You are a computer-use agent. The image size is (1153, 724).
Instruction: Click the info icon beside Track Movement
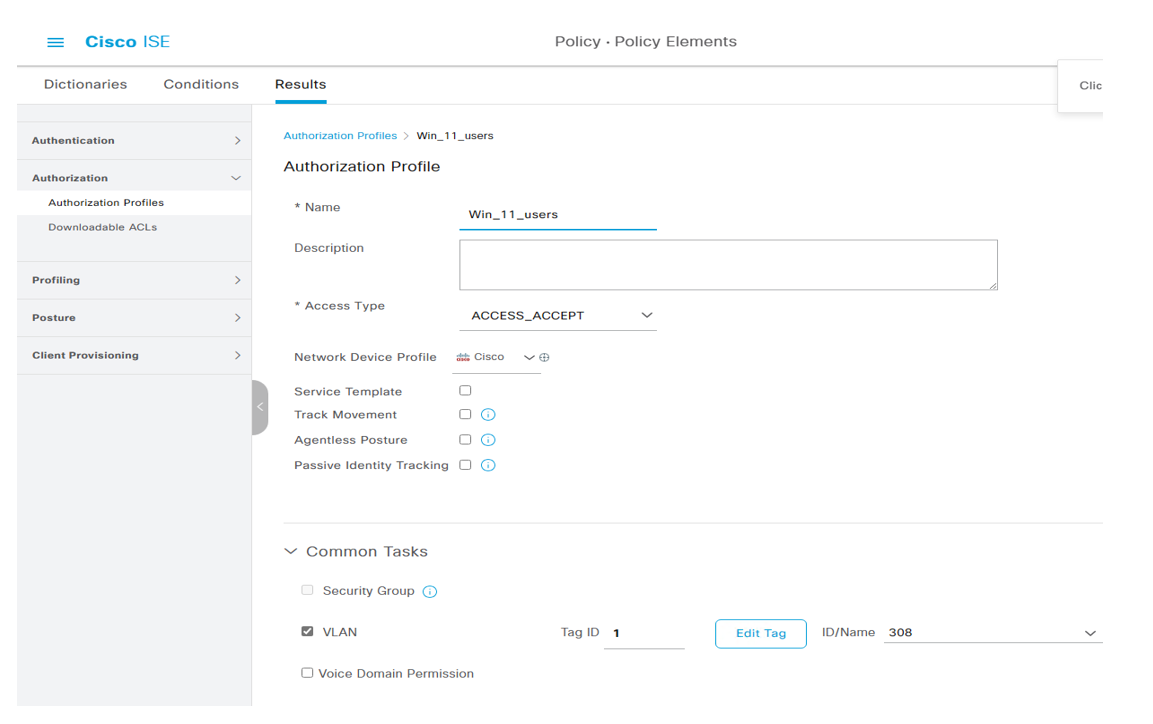pos(487,414)
